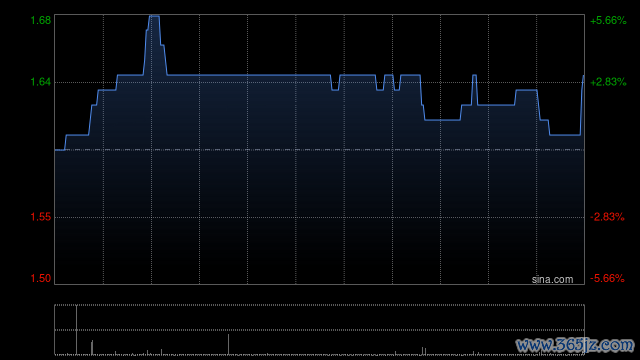
Task: Click the 1.68 price axis label
Action: click(x=41, y=20)
